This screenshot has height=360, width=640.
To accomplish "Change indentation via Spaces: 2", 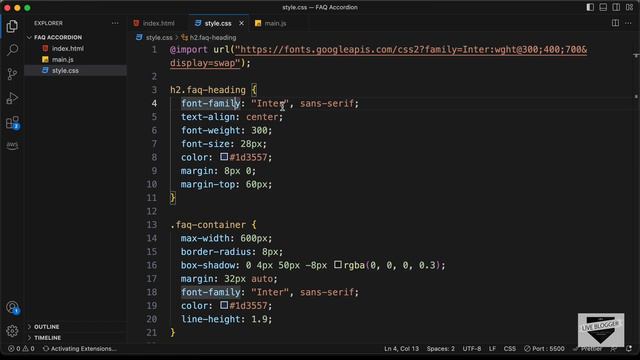I will click(x=440, y=349).
